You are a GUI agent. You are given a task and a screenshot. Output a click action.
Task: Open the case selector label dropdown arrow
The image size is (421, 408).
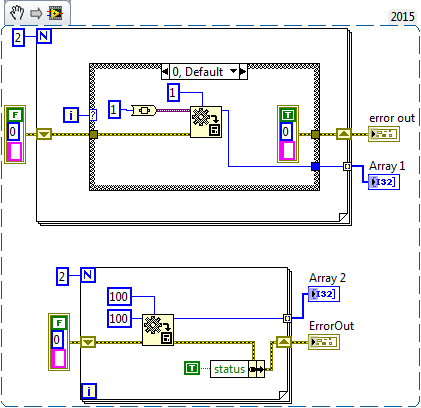click(x=234, y=71)
